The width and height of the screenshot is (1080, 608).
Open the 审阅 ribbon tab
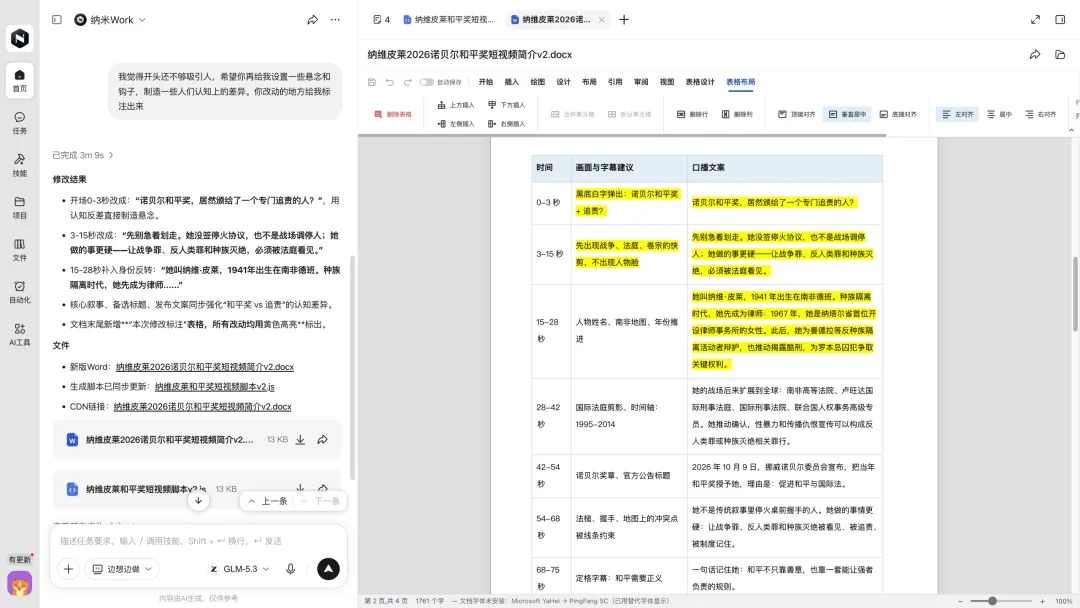pyautogui.click(x=641, y=82)
